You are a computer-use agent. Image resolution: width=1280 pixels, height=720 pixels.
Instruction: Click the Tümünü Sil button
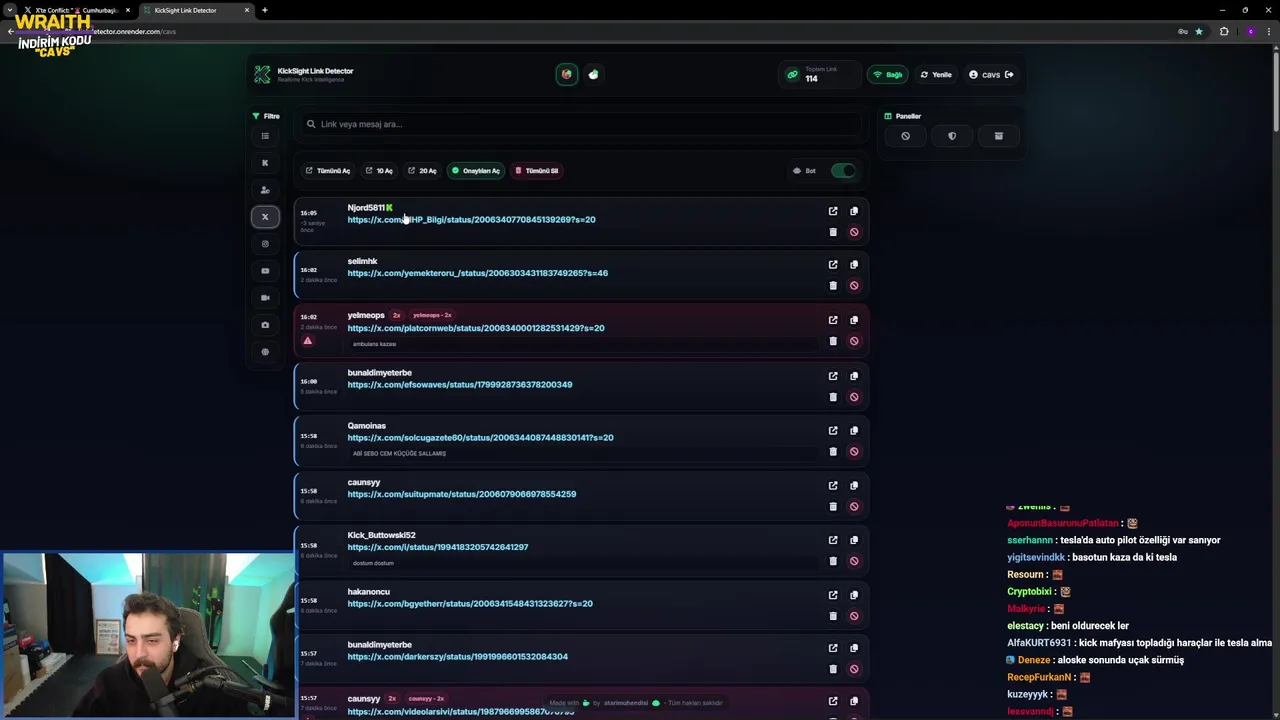tap(536, 171)
